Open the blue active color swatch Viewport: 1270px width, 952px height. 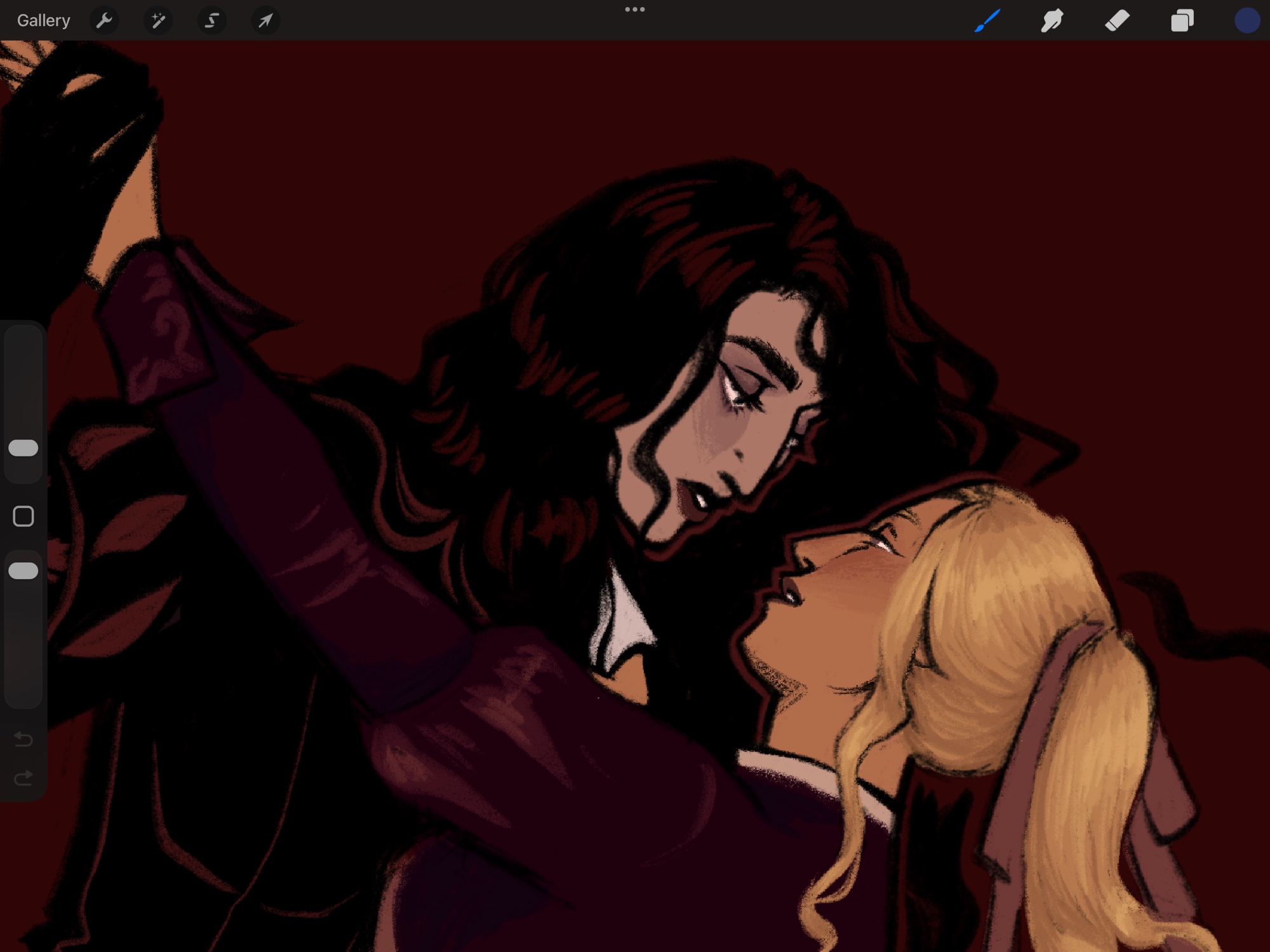pos(1247,21)
